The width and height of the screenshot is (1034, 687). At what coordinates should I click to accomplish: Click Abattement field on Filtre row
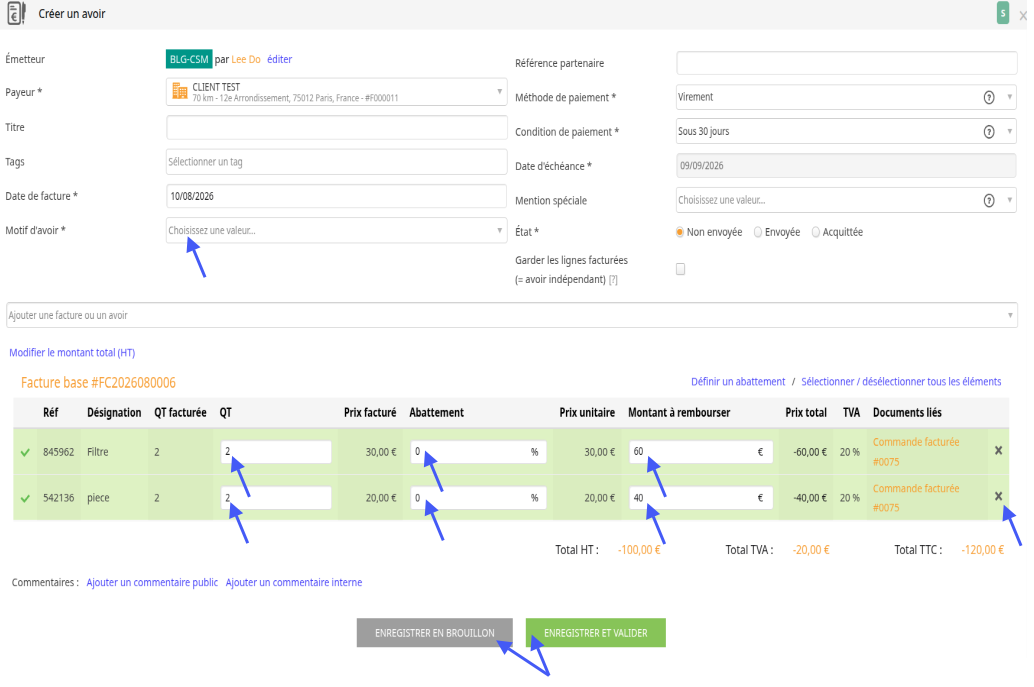(478, 452)
